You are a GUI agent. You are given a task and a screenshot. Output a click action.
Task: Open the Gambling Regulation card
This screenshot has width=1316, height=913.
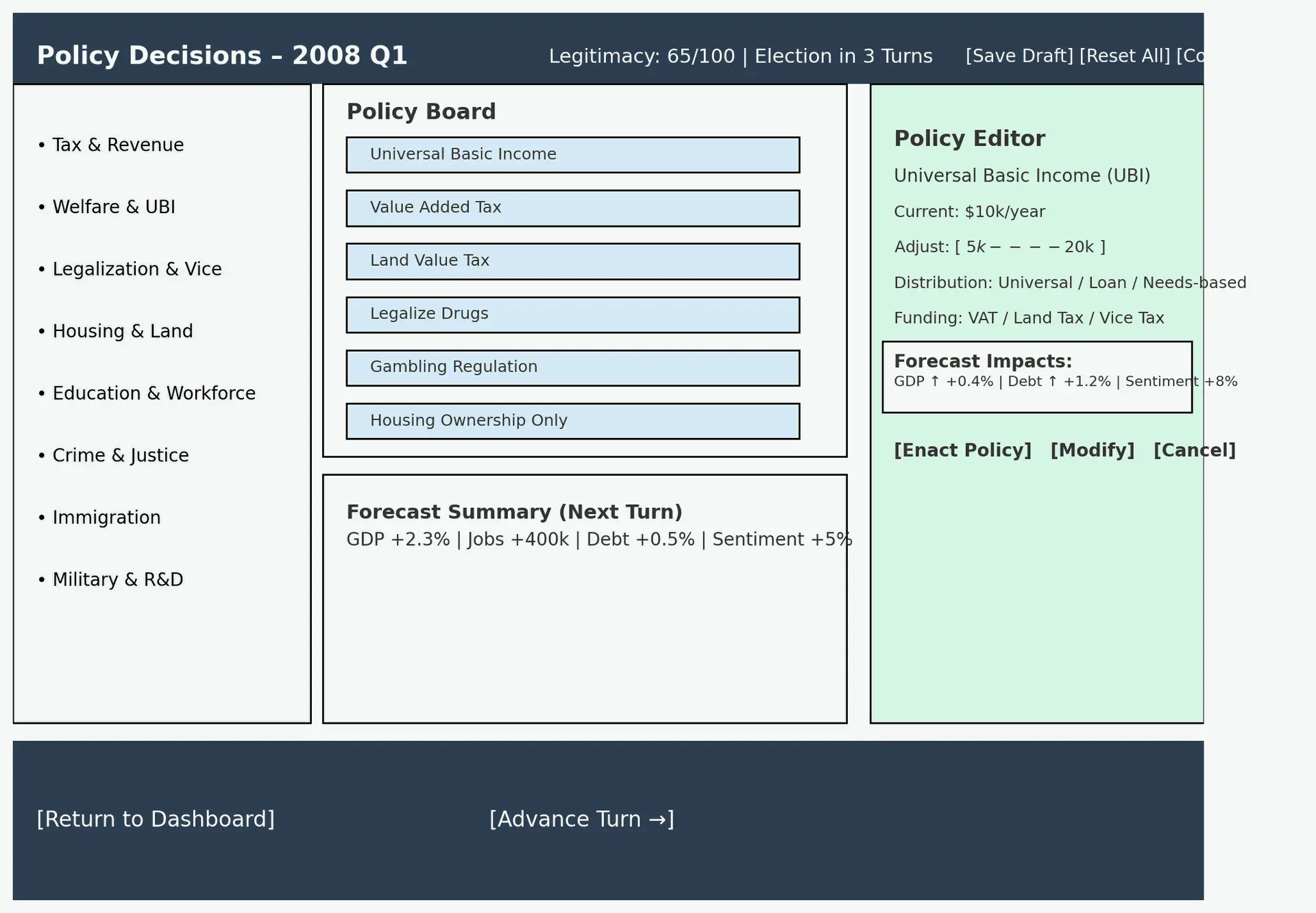tap(573, 368)
